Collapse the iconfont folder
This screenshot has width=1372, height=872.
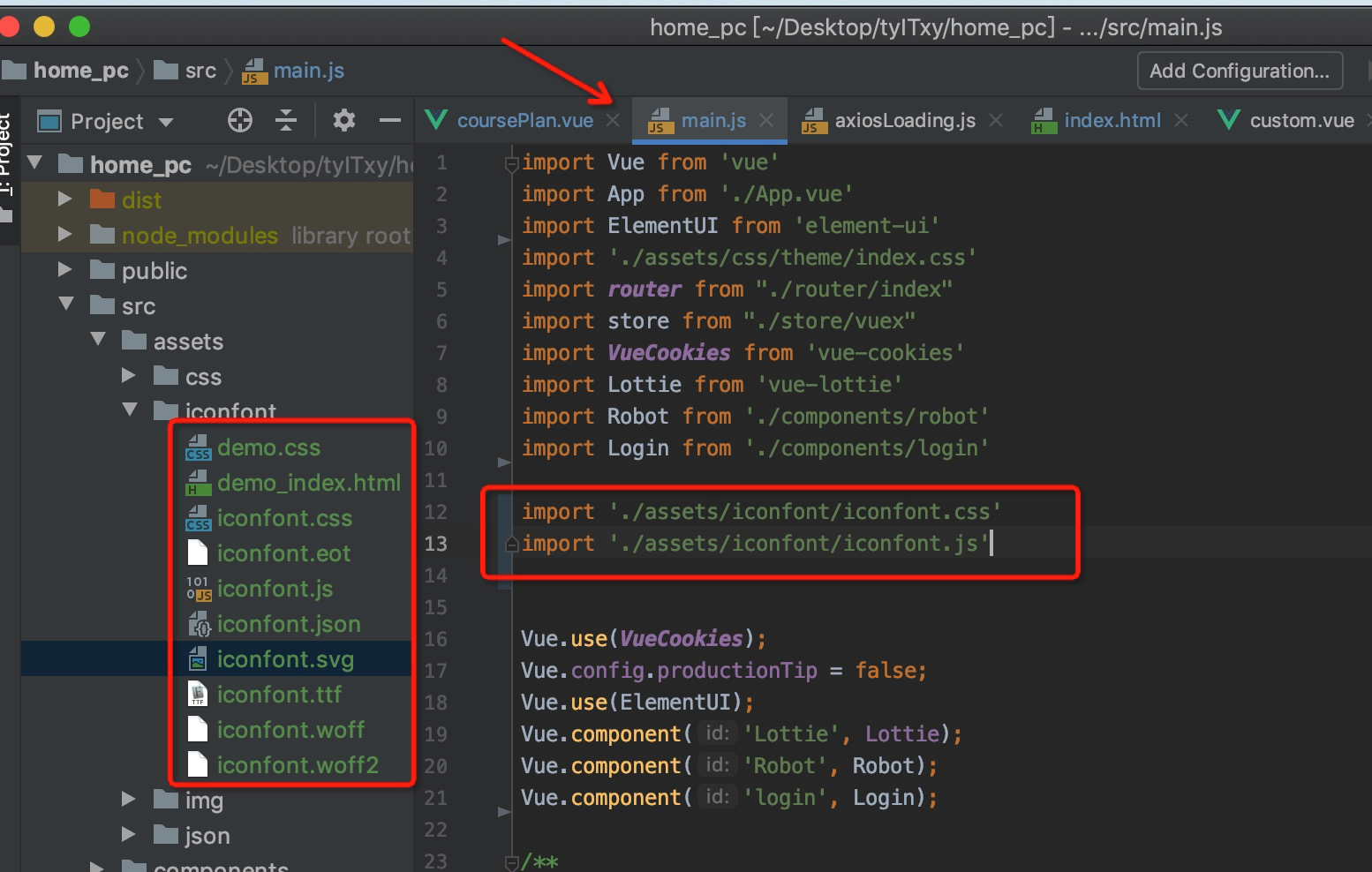[130, 410]
